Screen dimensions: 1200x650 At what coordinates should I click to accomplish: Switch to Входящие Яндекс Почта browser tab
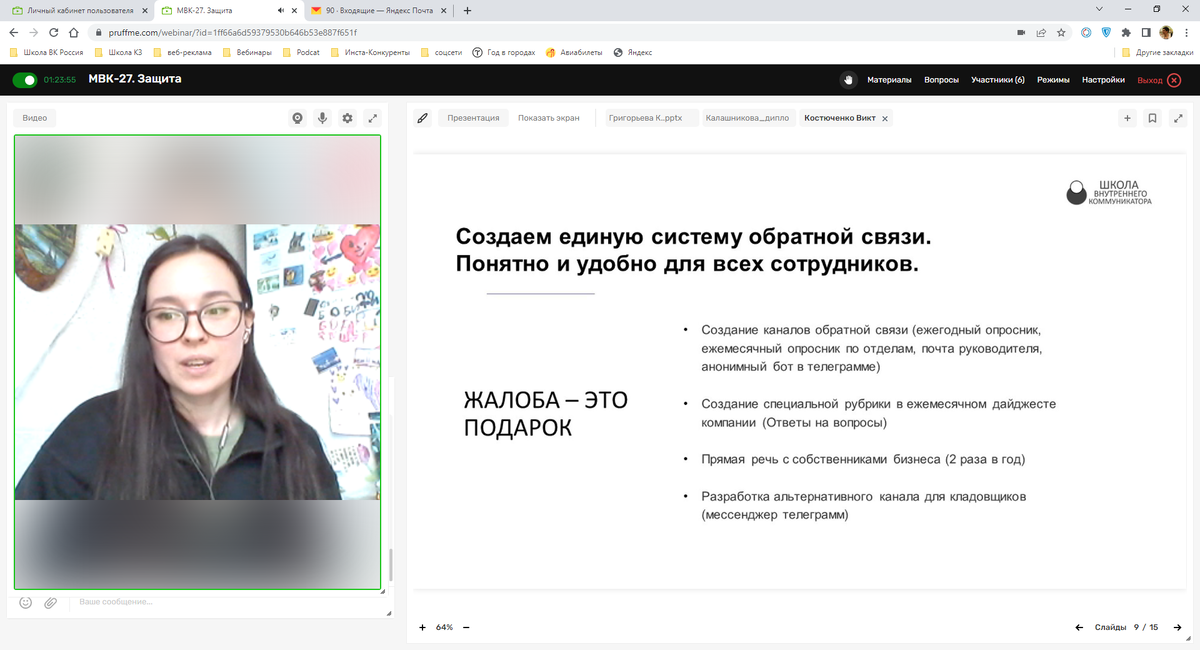[x=377, y=10]
